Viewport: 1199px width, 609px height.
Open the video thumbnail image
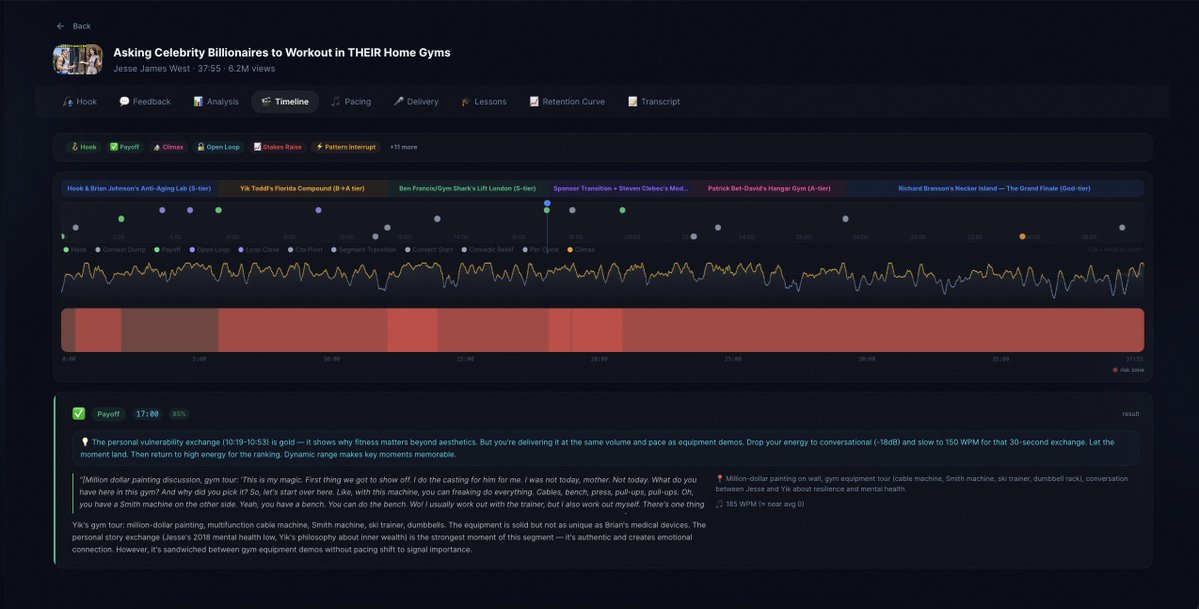(x=78, y=60)
